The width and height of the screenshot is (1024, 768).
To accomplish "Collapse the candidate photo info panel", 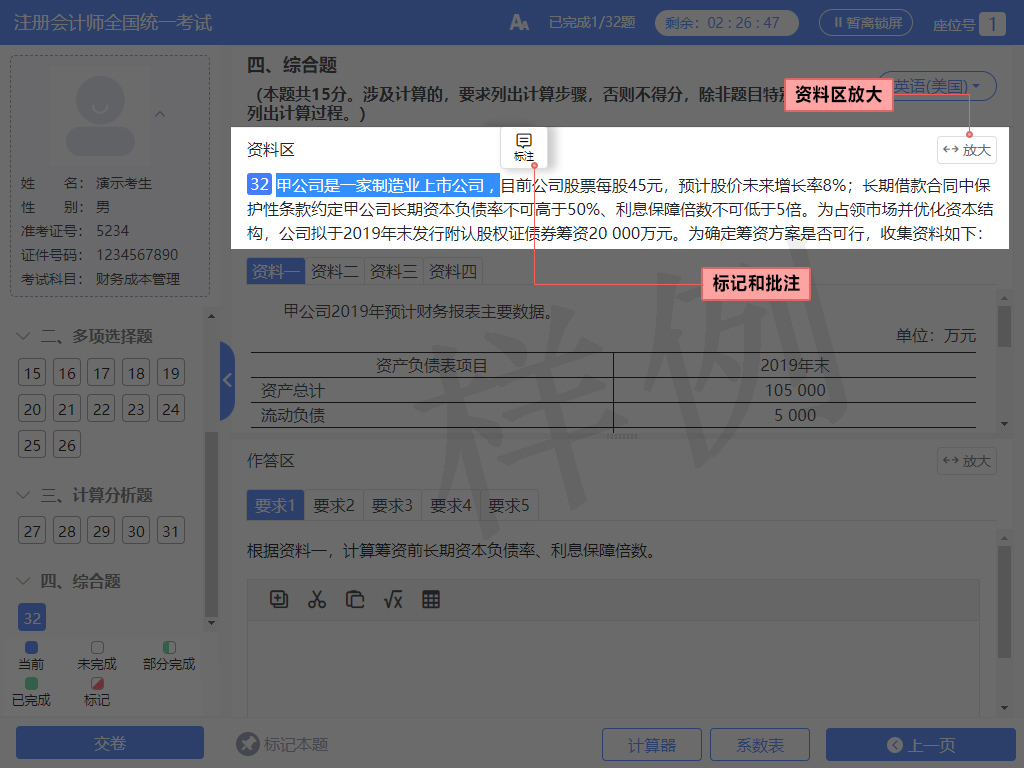I will point(160,114).
